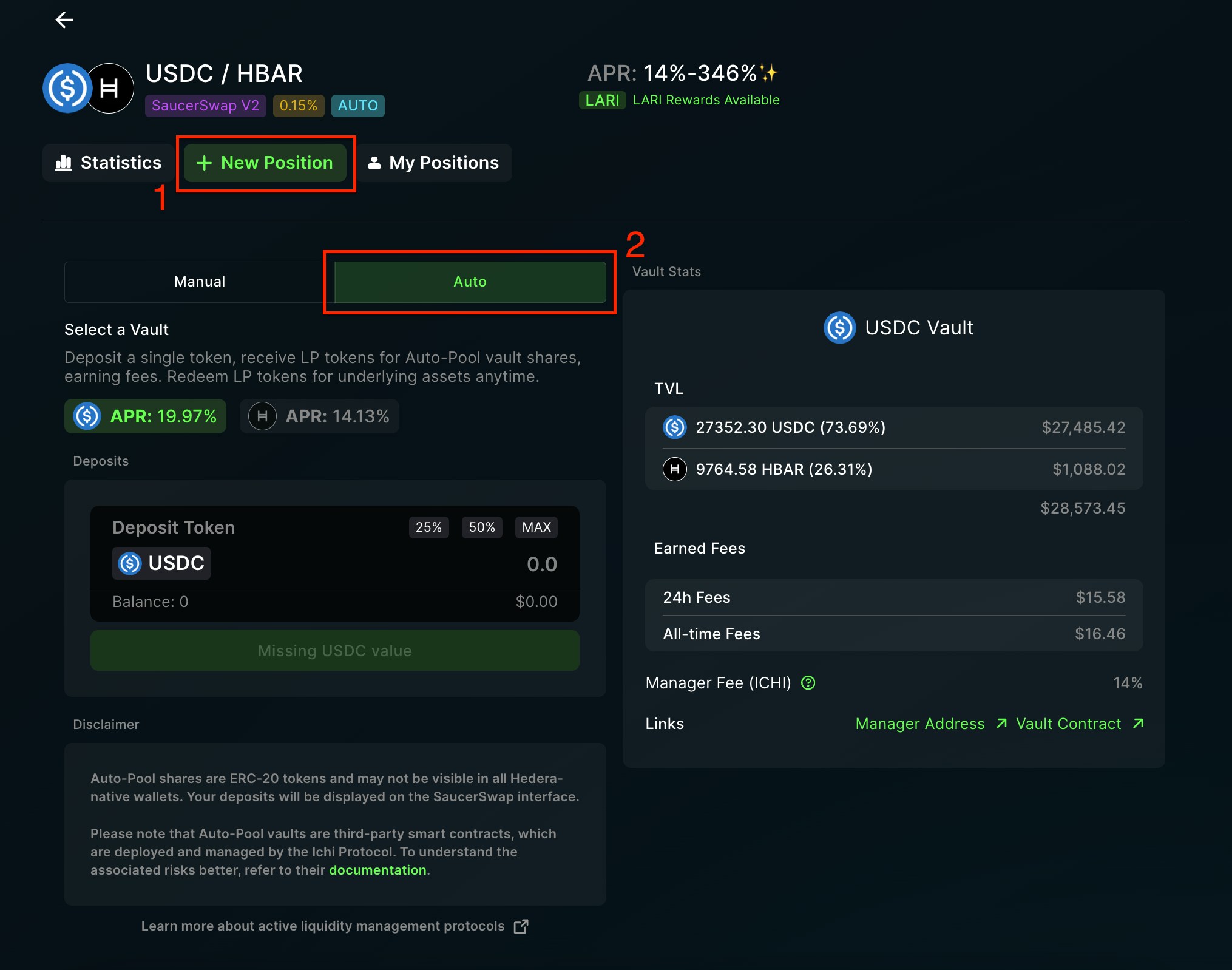The height and width of the screenshot is (970, 1232).
Task: Click the USDC coin icon in TVL row
Action: point(674,427)
